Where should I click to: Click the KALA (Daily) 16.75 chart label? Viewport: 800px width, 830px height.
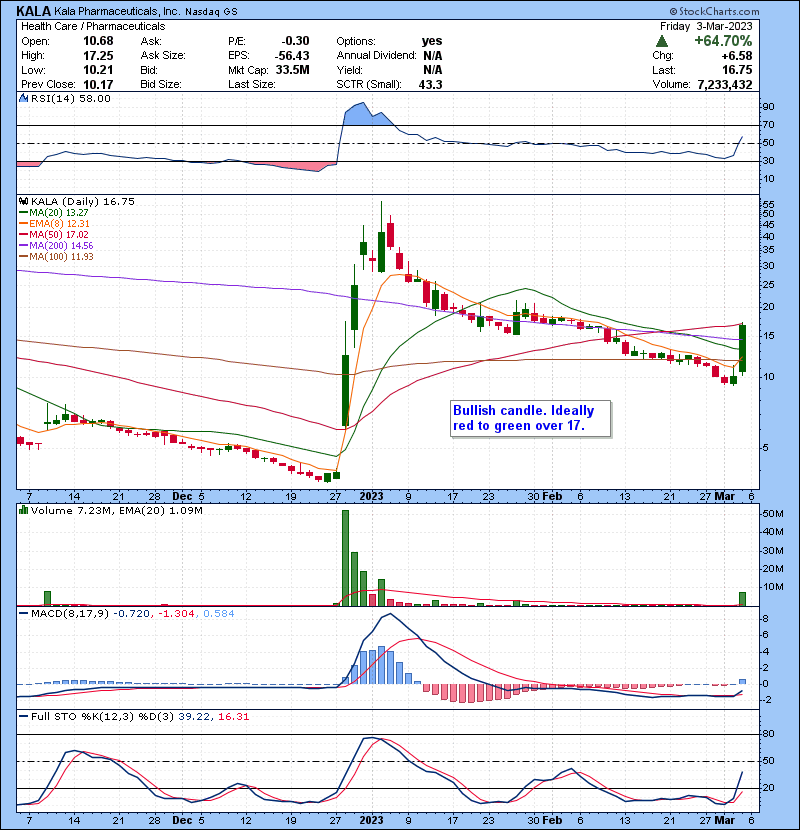(83, 202)
